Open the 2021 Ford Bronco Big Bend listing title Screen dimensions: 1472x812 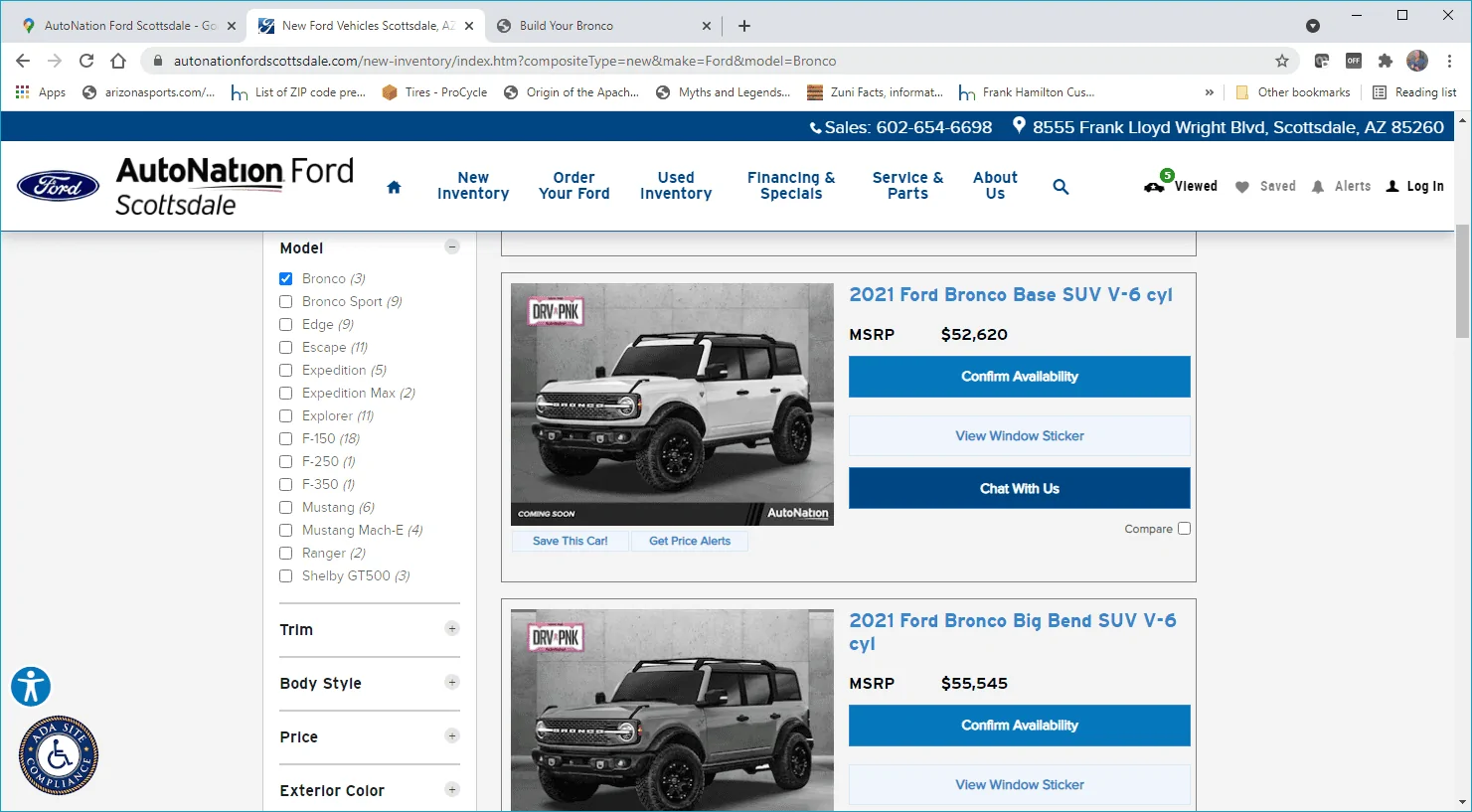pos(1013,632)
